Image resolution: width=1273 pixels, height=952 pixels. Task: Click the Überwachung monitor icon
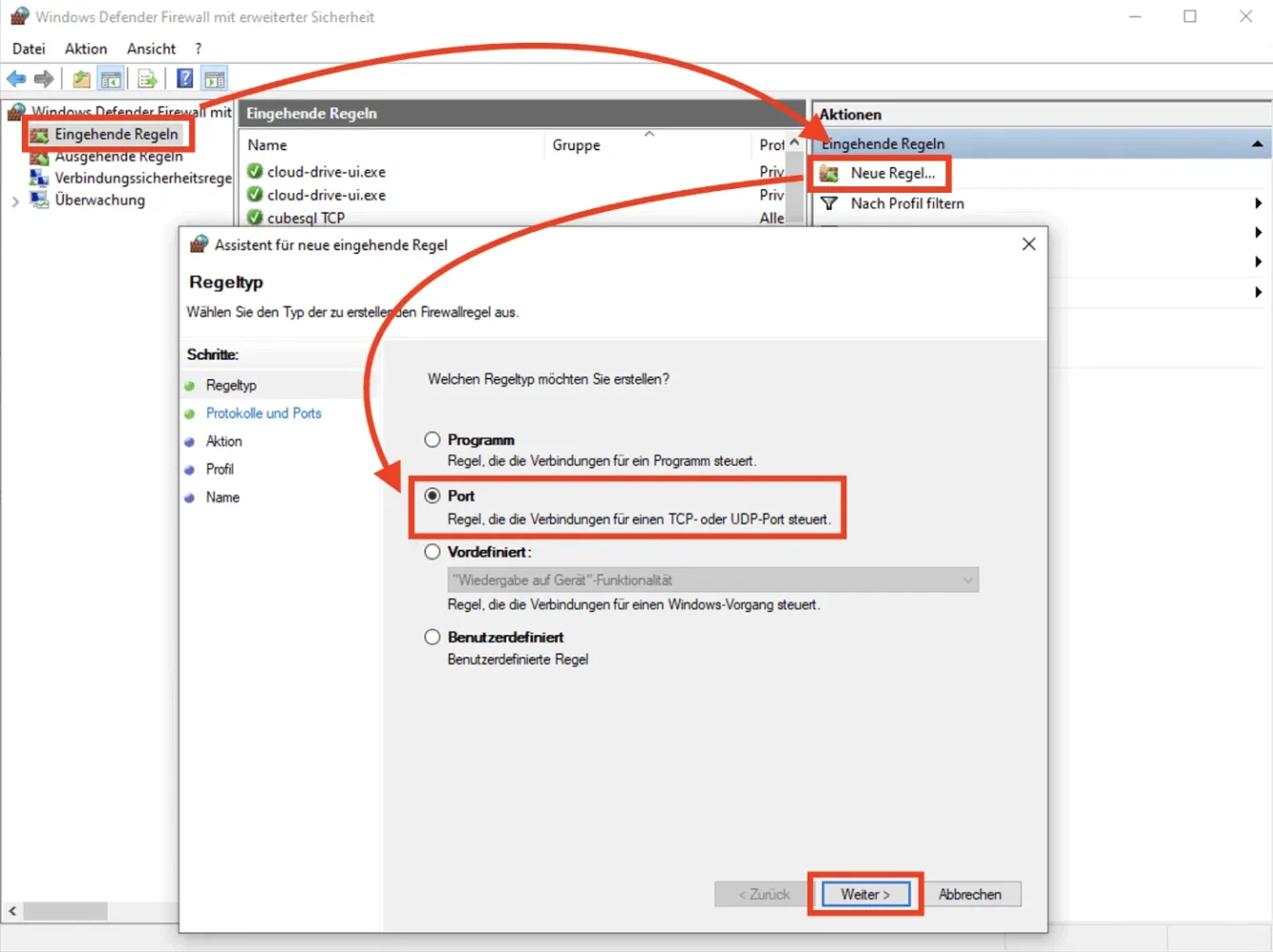(39, 200)
